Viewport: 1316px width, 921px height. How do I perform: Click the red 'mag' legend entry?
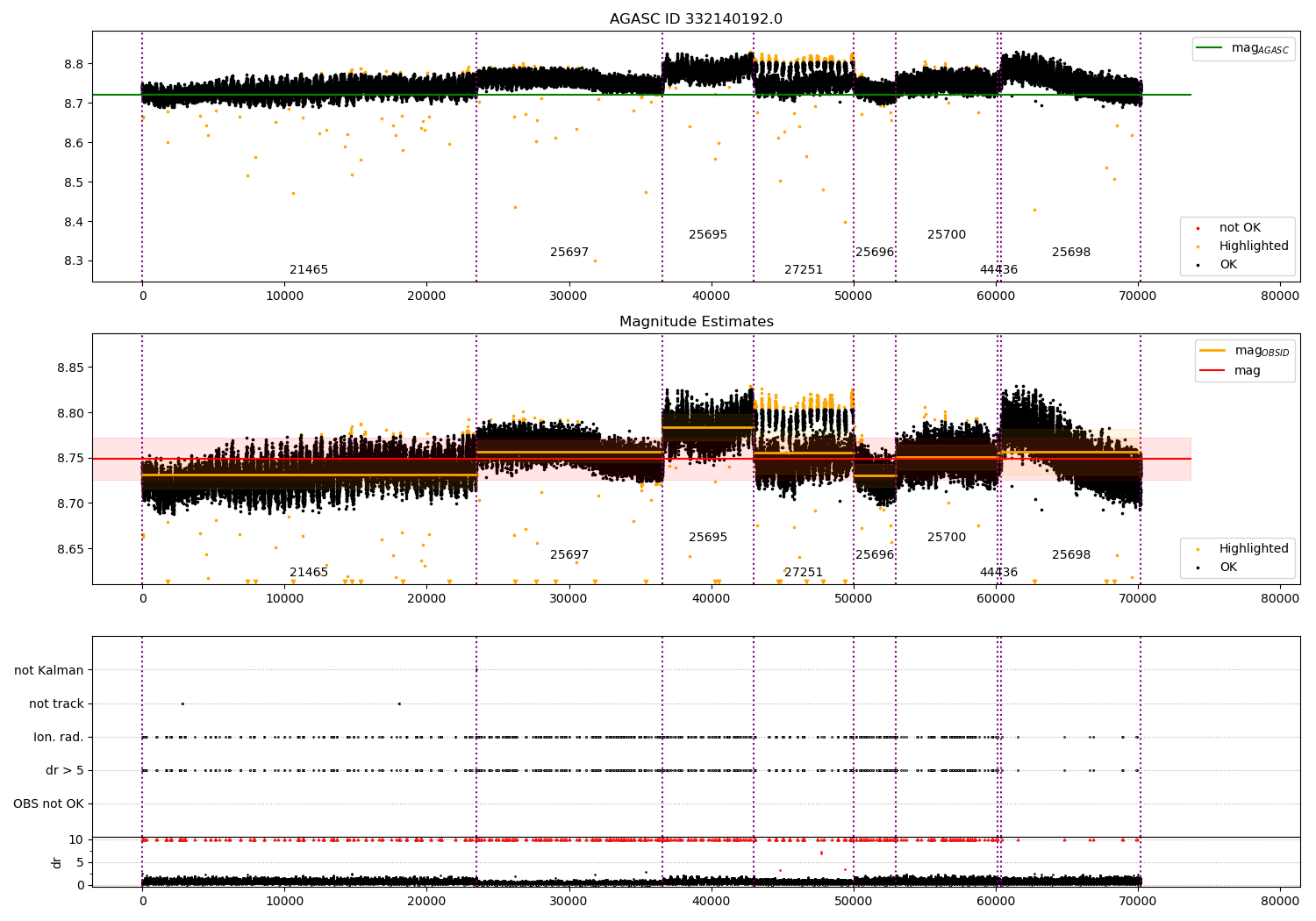point(1230,371)
